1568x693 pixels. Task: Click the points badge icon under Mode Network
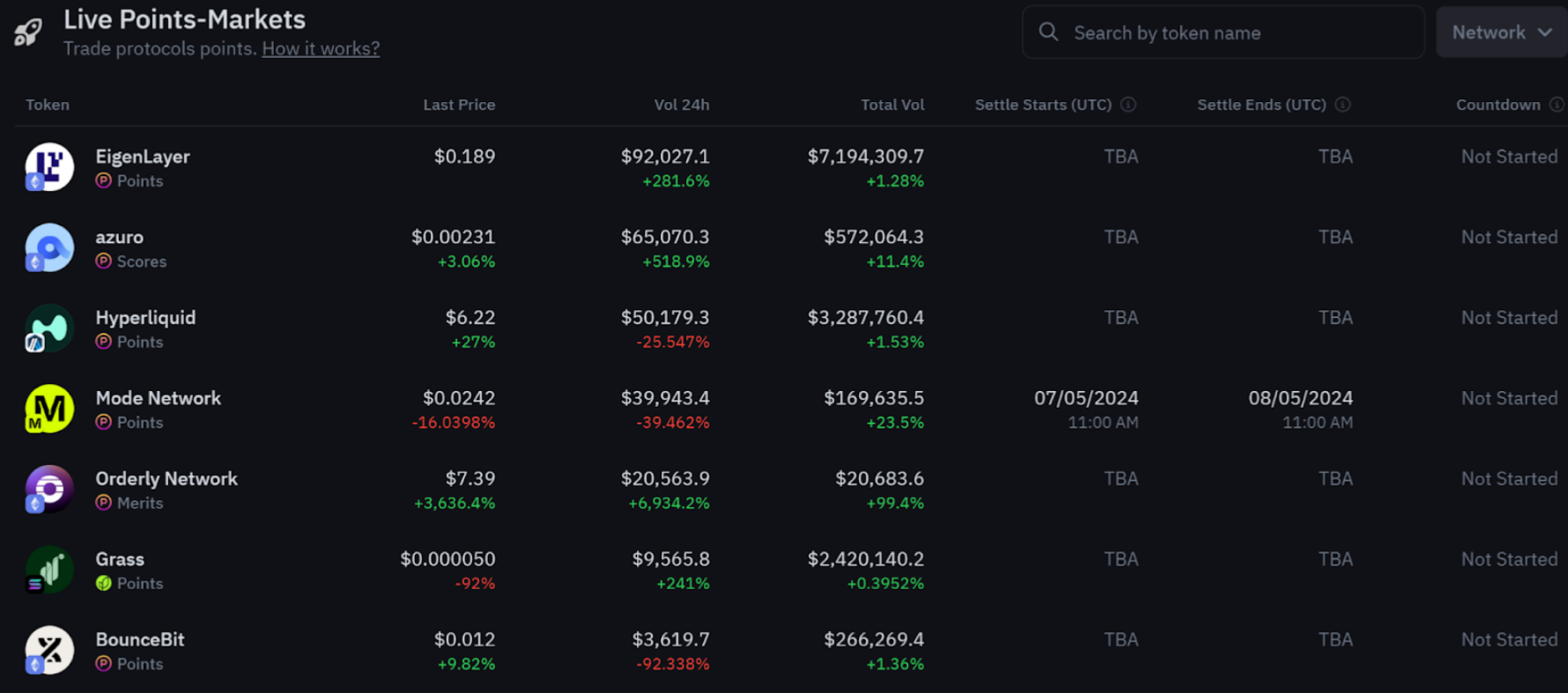pyautogui.click(x=103, y=423)
